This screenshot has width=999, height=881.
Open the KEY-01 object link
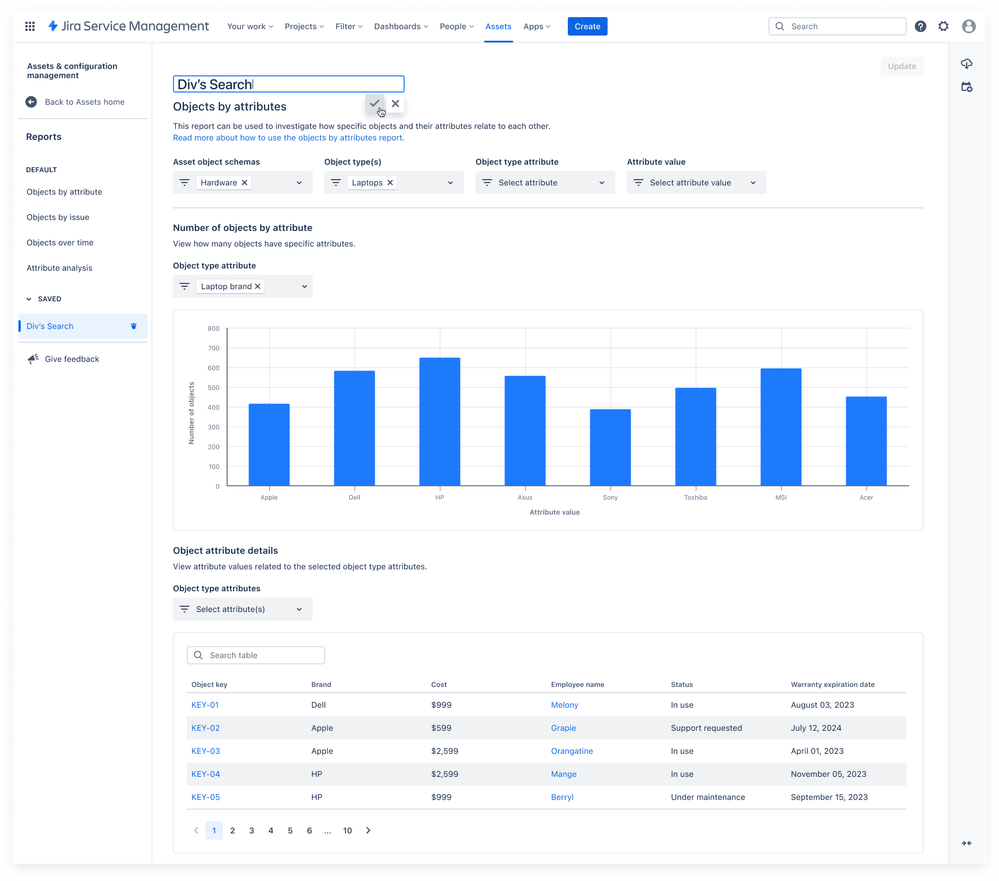coord(205,705)
